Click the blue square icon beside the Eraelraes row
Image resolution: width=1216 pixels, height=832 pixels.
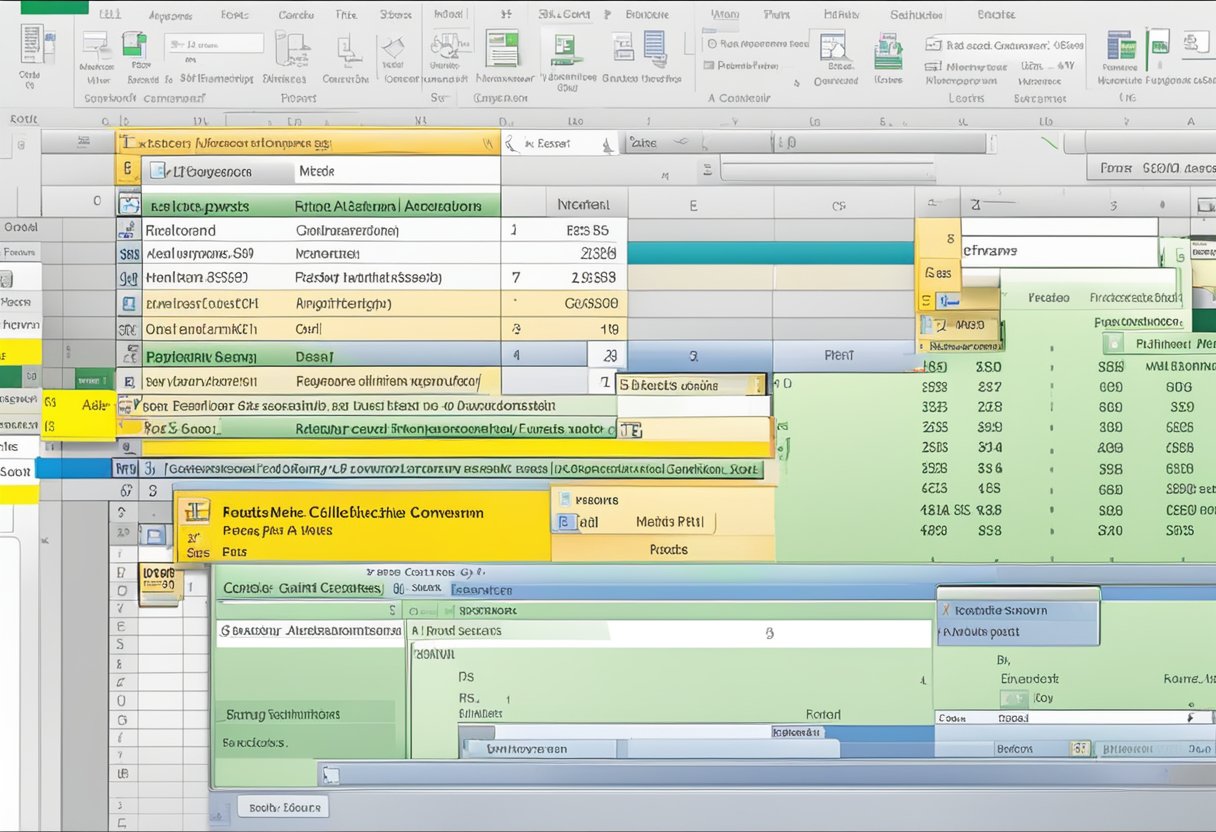click(128, 303)
